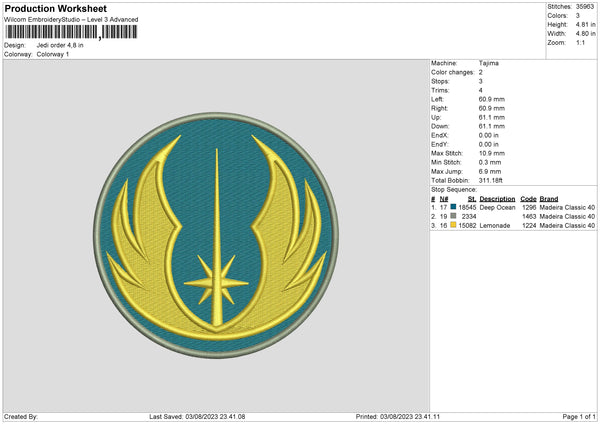Click the EndY value 0.00 in
The height and width of the screenshot is (424, 600).
point(489,144)
